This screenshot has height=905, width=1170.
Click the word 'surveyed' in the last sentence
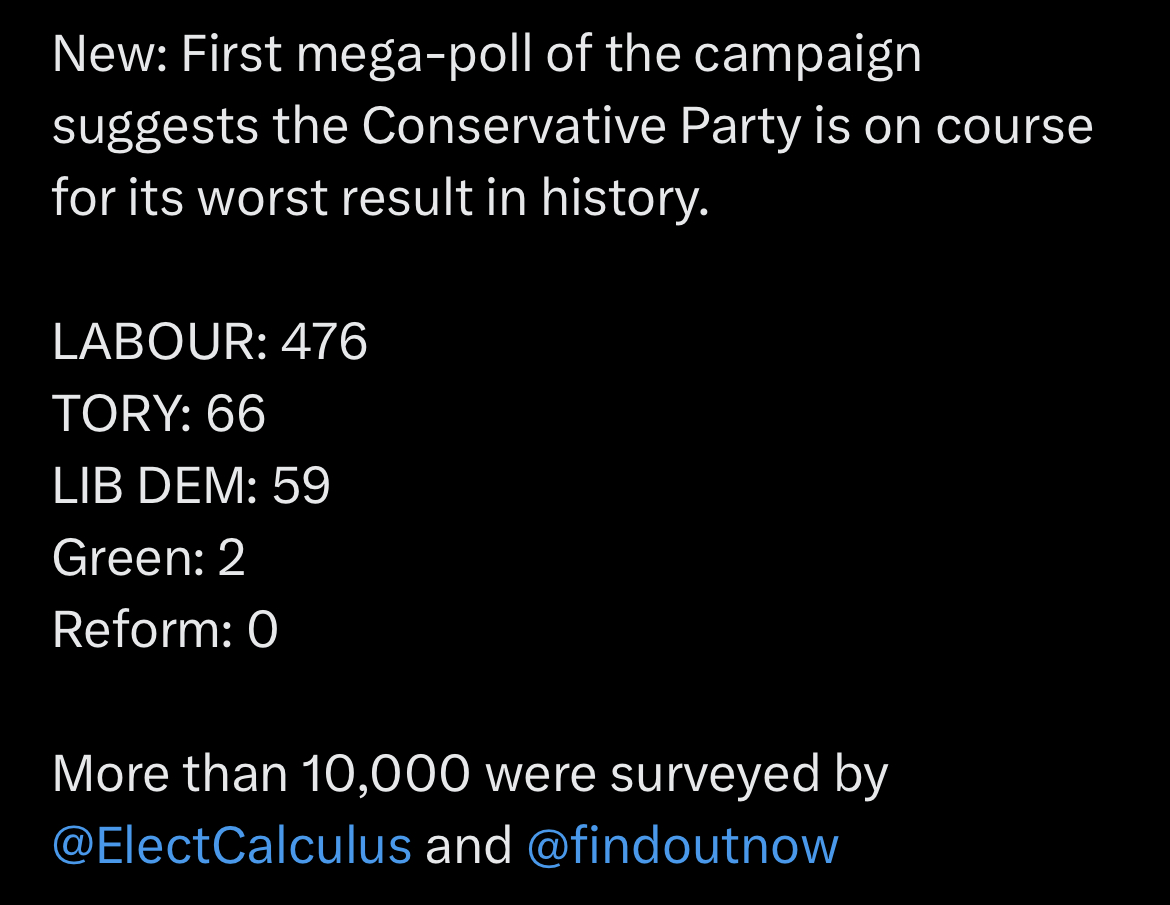pyautogui.click(x=715, y=776)
